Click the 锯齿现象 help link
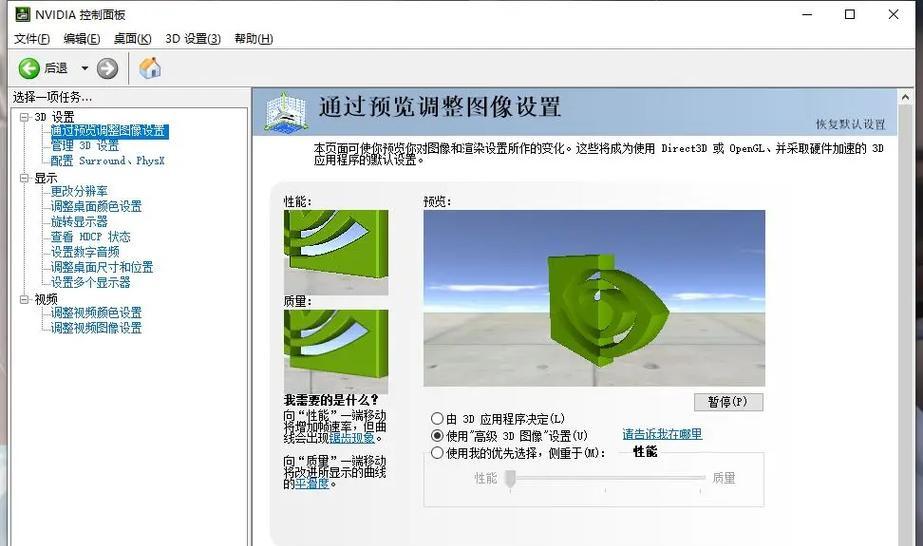This screenshot has width=923, height=546. pos(352,438)
